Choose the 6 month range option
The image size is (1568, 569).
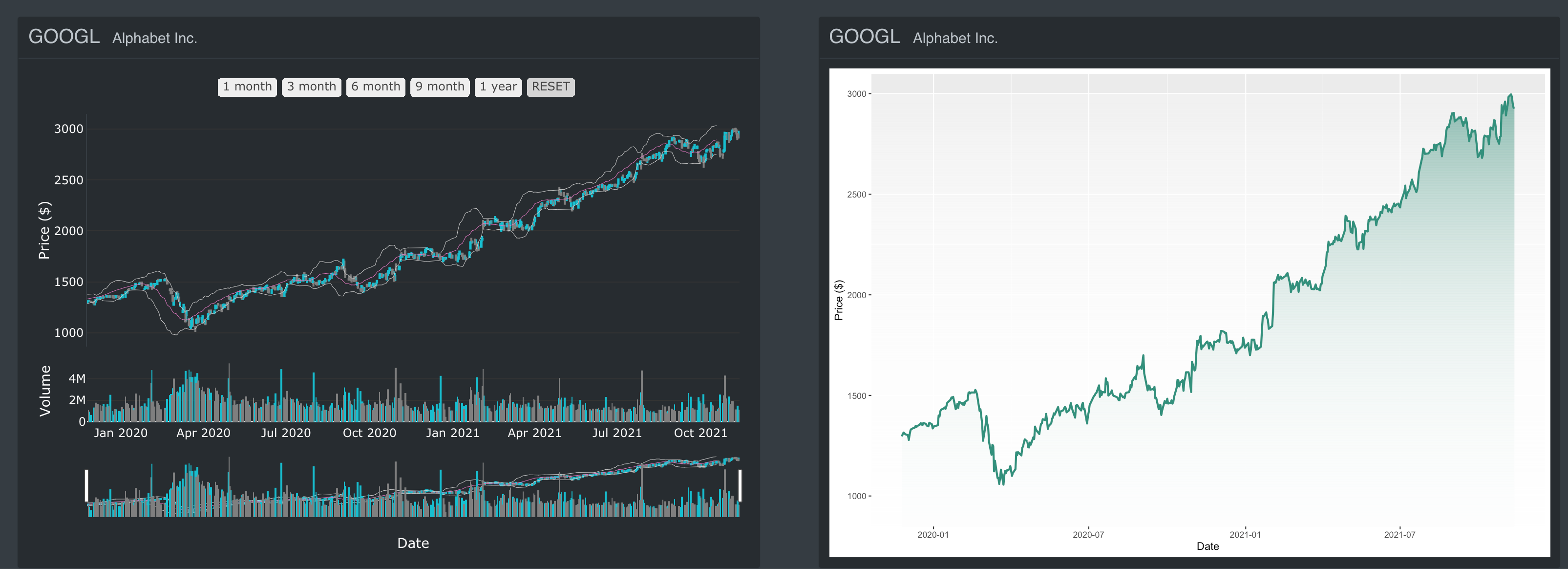(x=376, y=87)
